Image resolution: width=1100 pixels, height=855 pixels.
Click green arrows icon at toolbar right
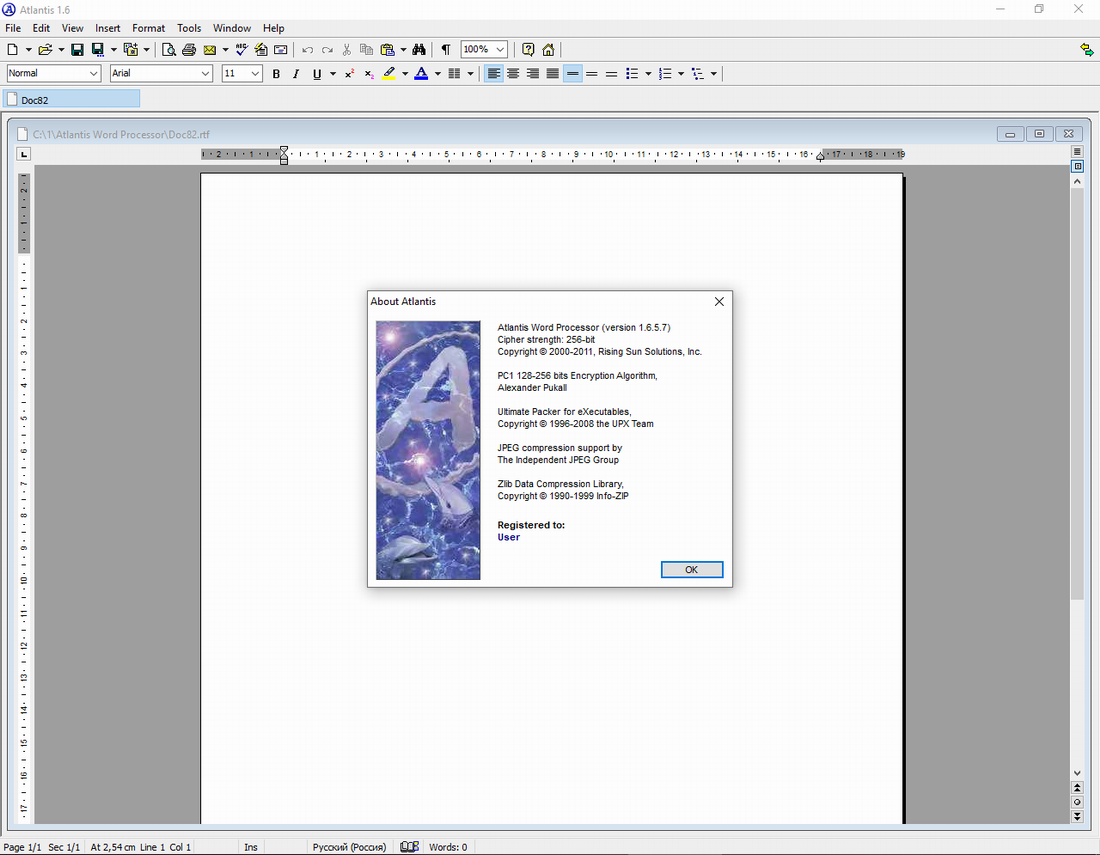1087,50
